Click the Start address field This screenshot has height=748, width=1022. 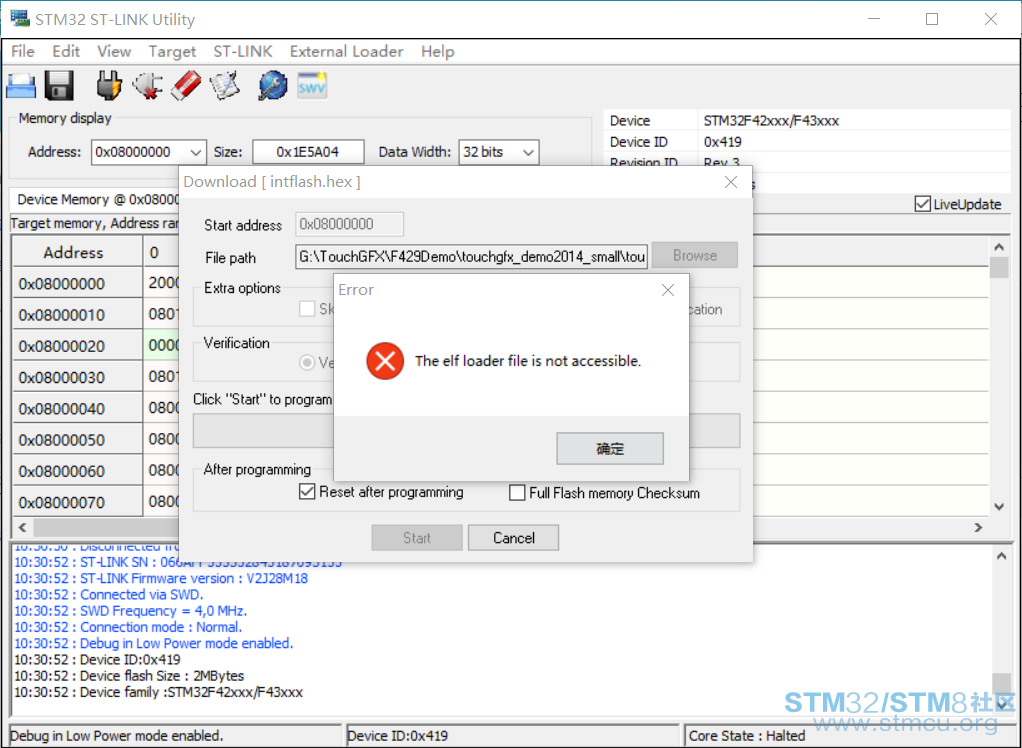click(349, 224)
